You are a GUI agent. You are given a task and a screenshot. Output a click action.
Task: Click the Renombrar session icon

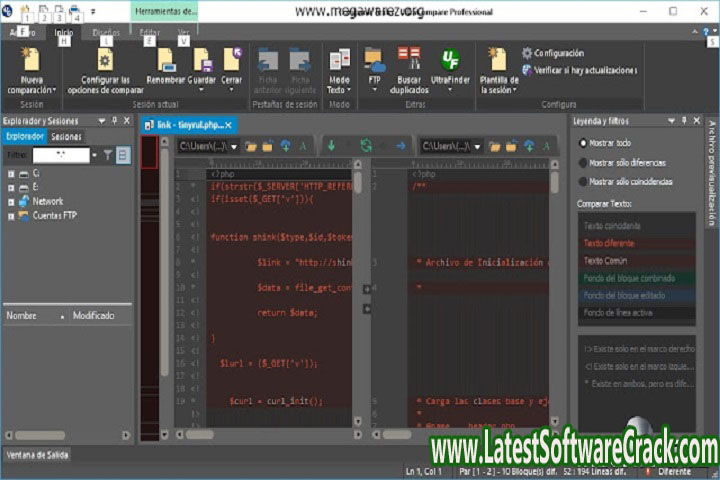pyautogui.click(x=166, y=61)
